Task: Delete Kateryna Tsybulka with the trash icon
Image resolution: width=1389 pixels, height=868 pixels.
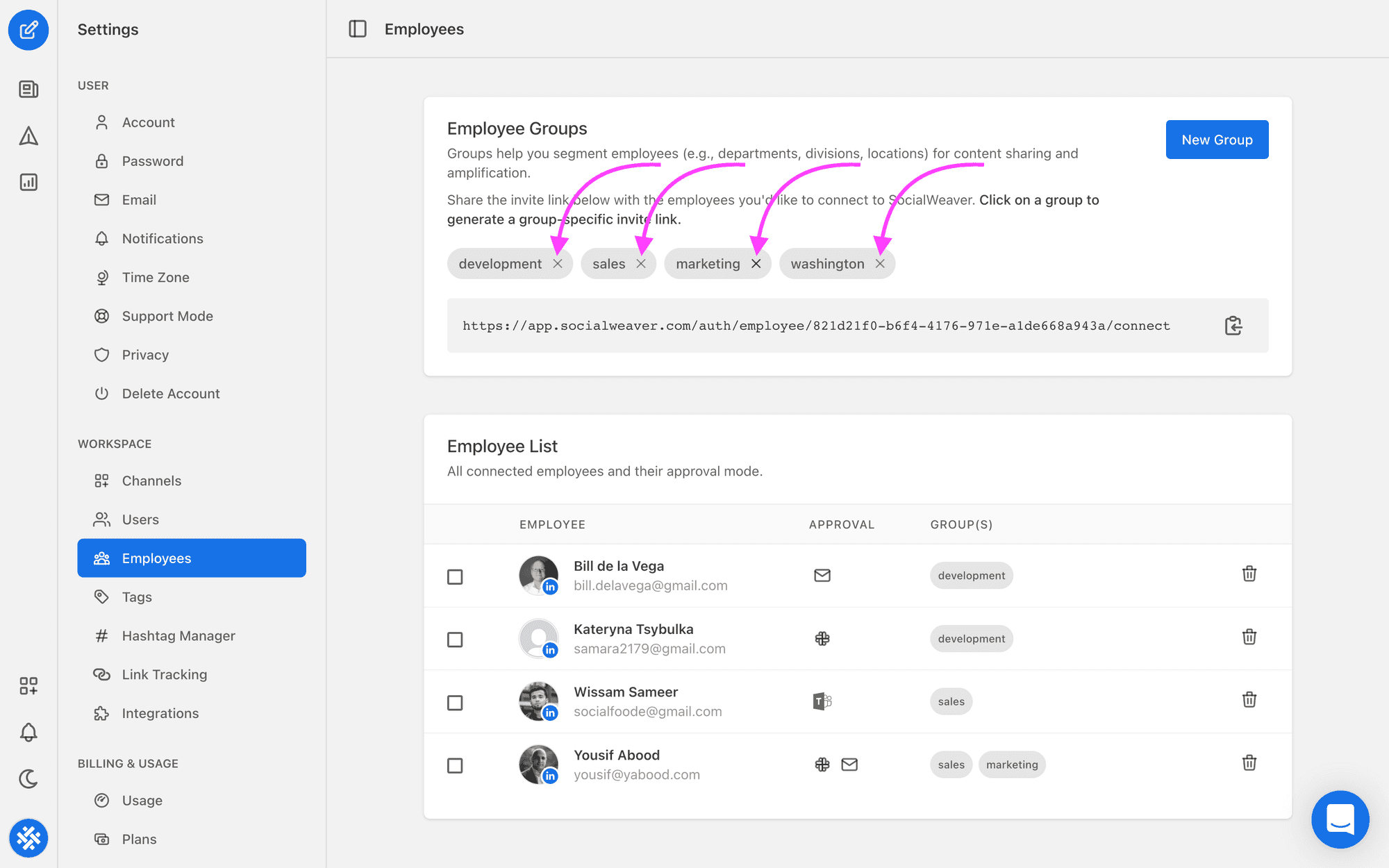Action: [1249, 637]
